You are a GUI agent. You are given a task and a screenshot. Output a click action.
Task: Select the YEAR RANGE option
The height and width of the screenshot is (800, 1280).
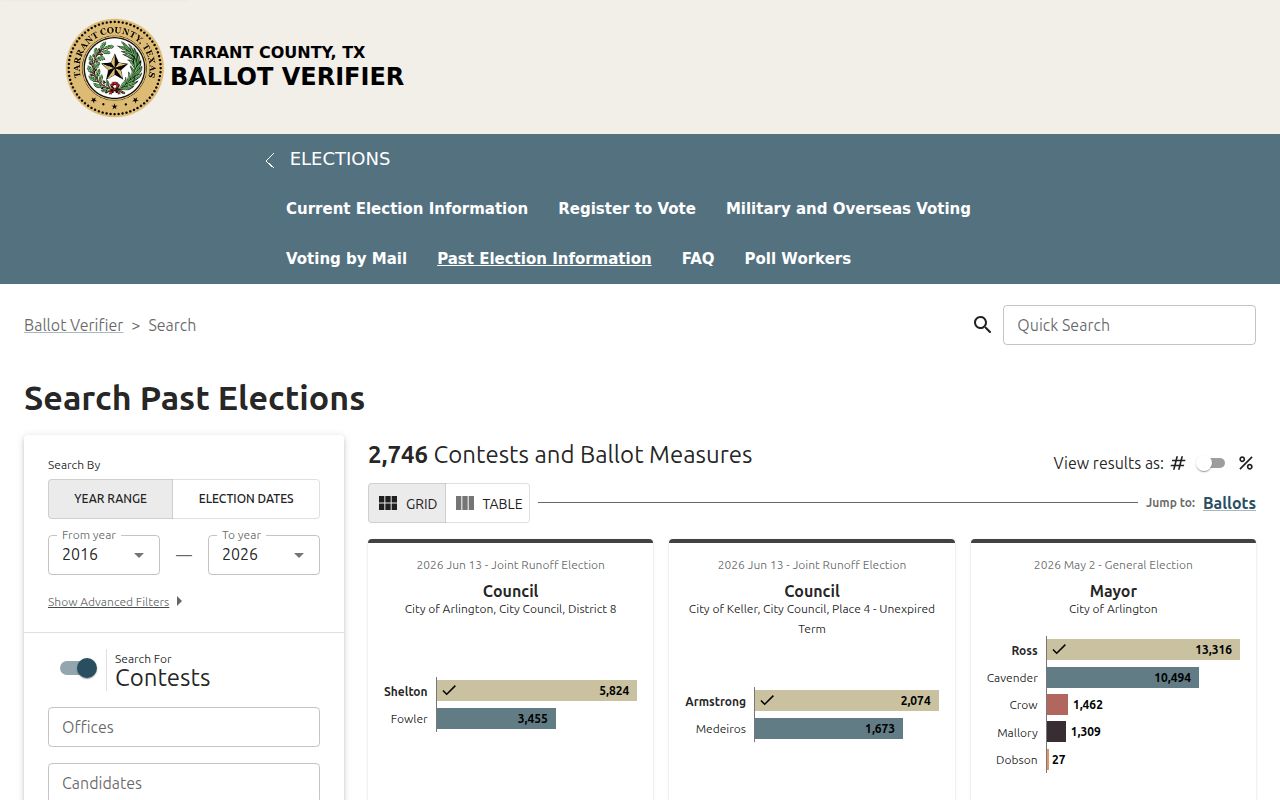point(110,499)
